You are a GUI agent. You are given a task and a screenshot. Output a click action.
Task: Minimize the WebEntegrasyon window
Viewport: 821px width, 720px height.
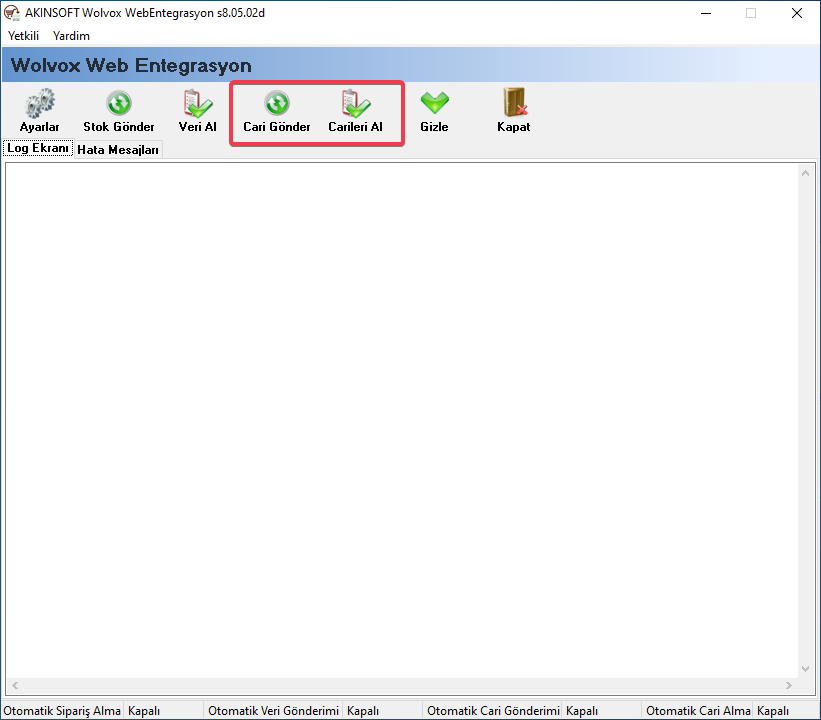tap(706, 13)
